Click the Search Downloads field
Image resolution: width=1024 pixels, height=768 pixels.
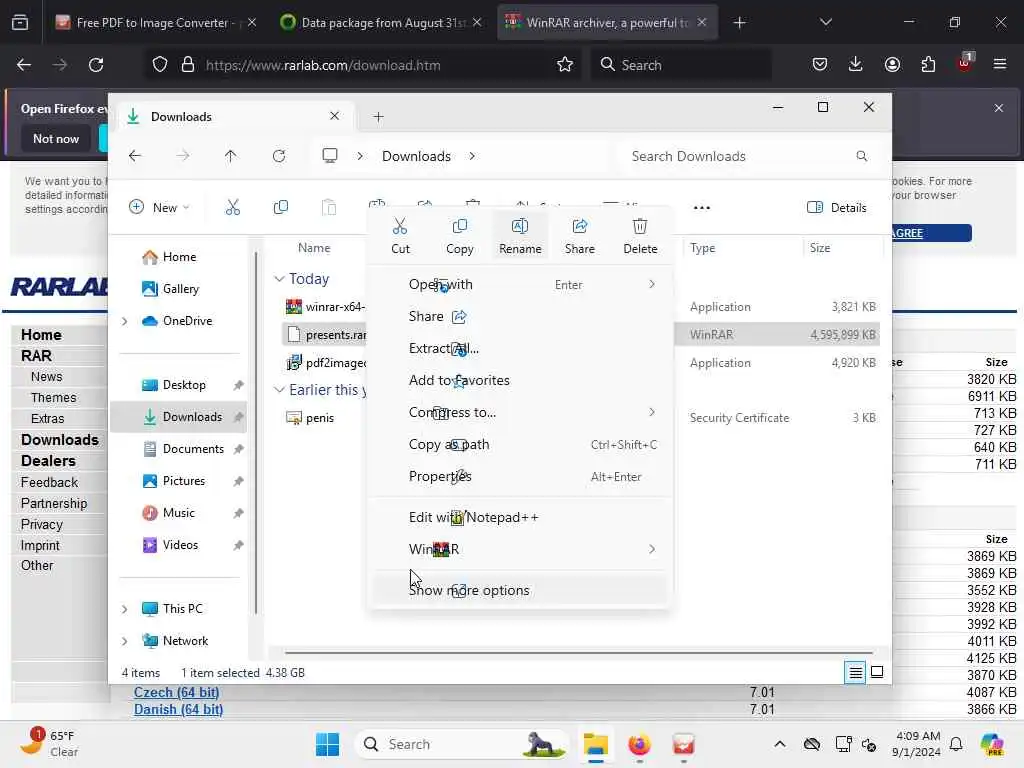click(x=748, y=156)
